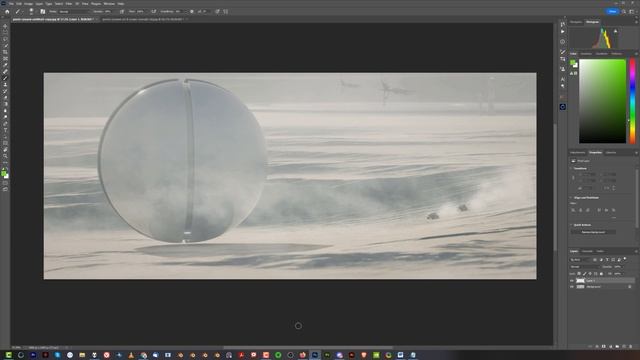Toggle layer filtering on or off

tap(625, 259)
